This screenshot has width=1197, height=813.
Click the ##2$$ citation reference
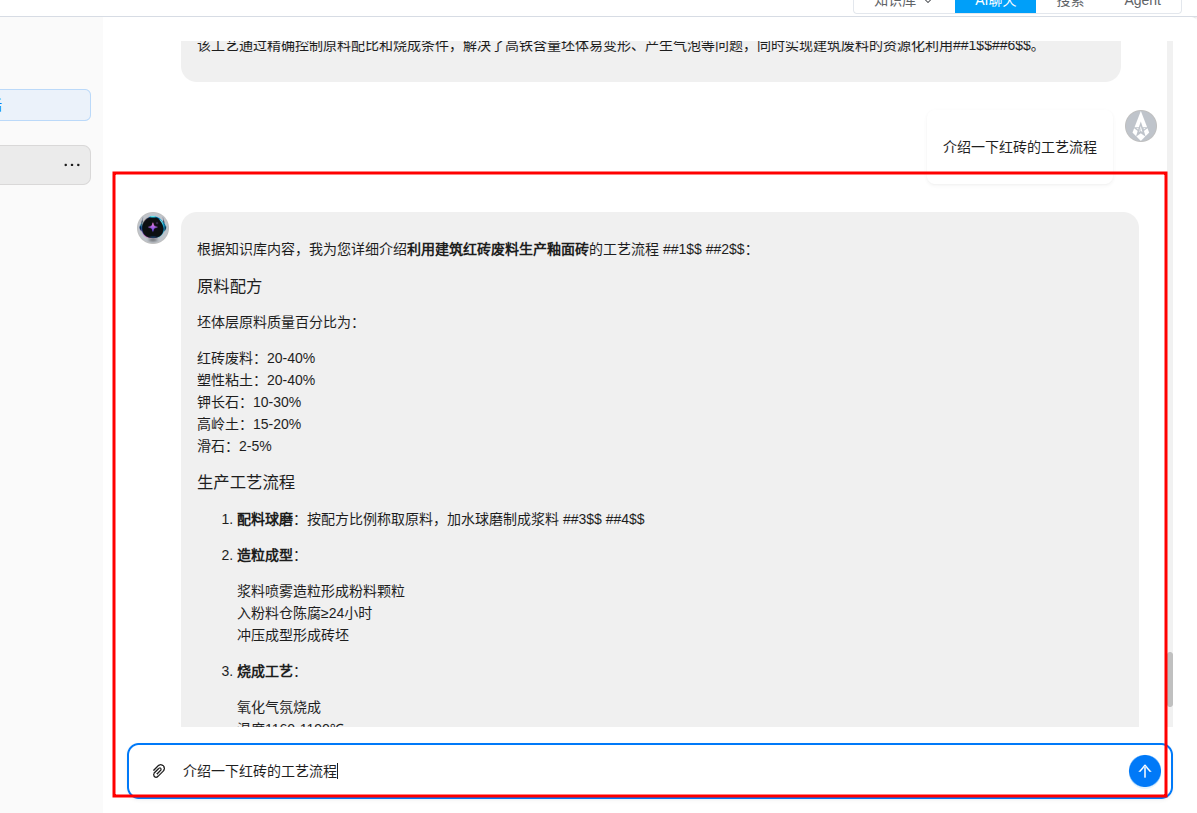pyautogui.click(x=725, y=250)
